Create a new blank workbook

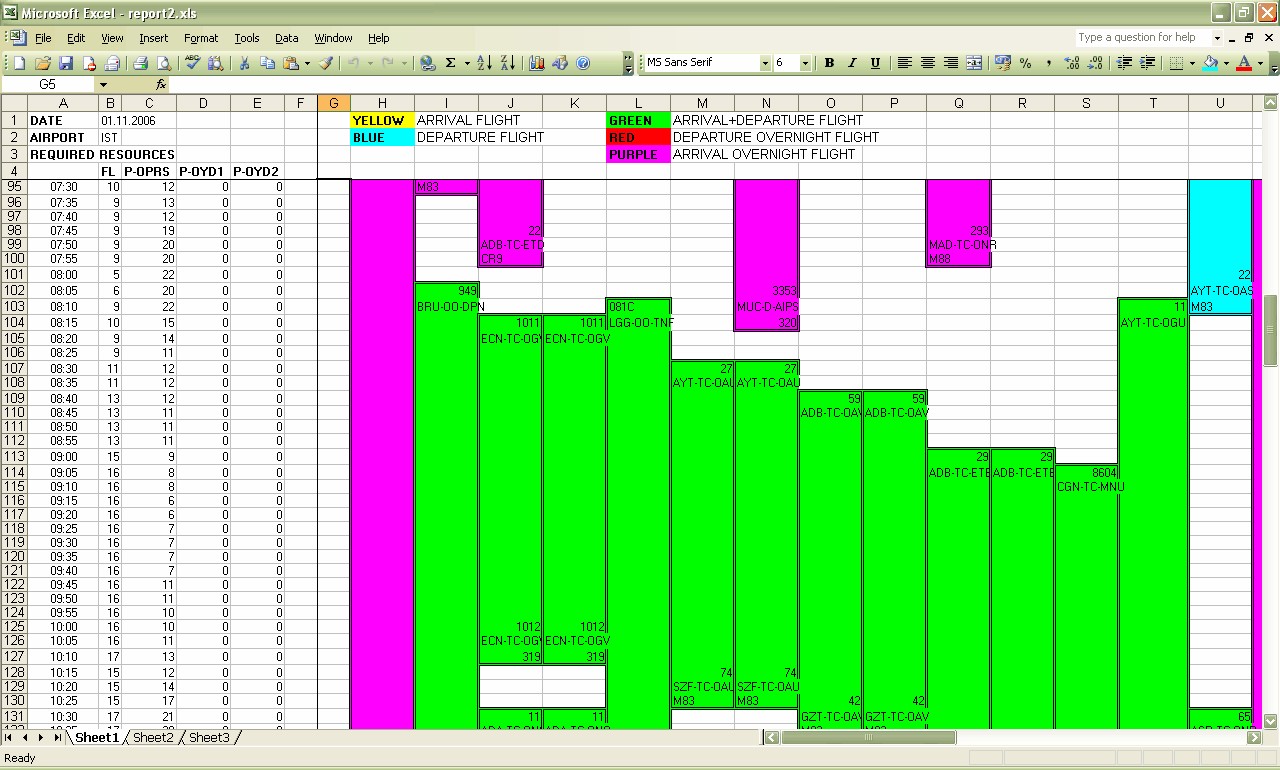[19, 63]
